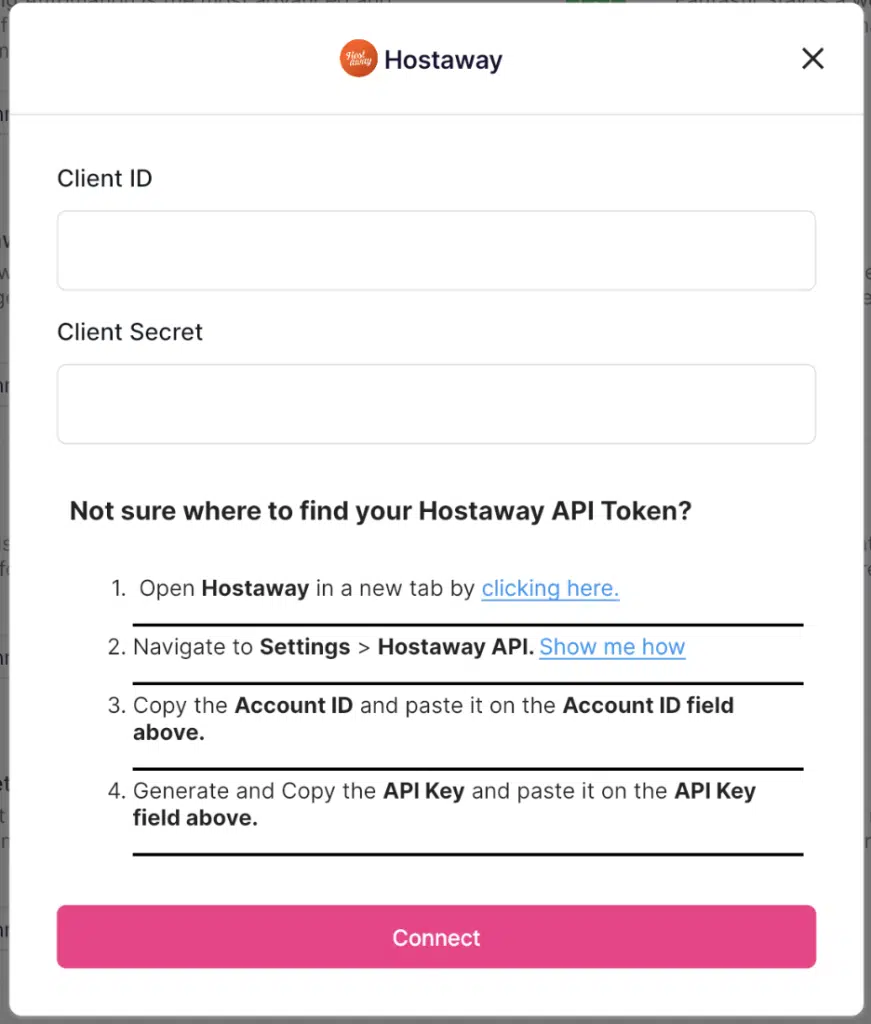
Task: Focus the Client ID input field
Action: pos(436,250)
